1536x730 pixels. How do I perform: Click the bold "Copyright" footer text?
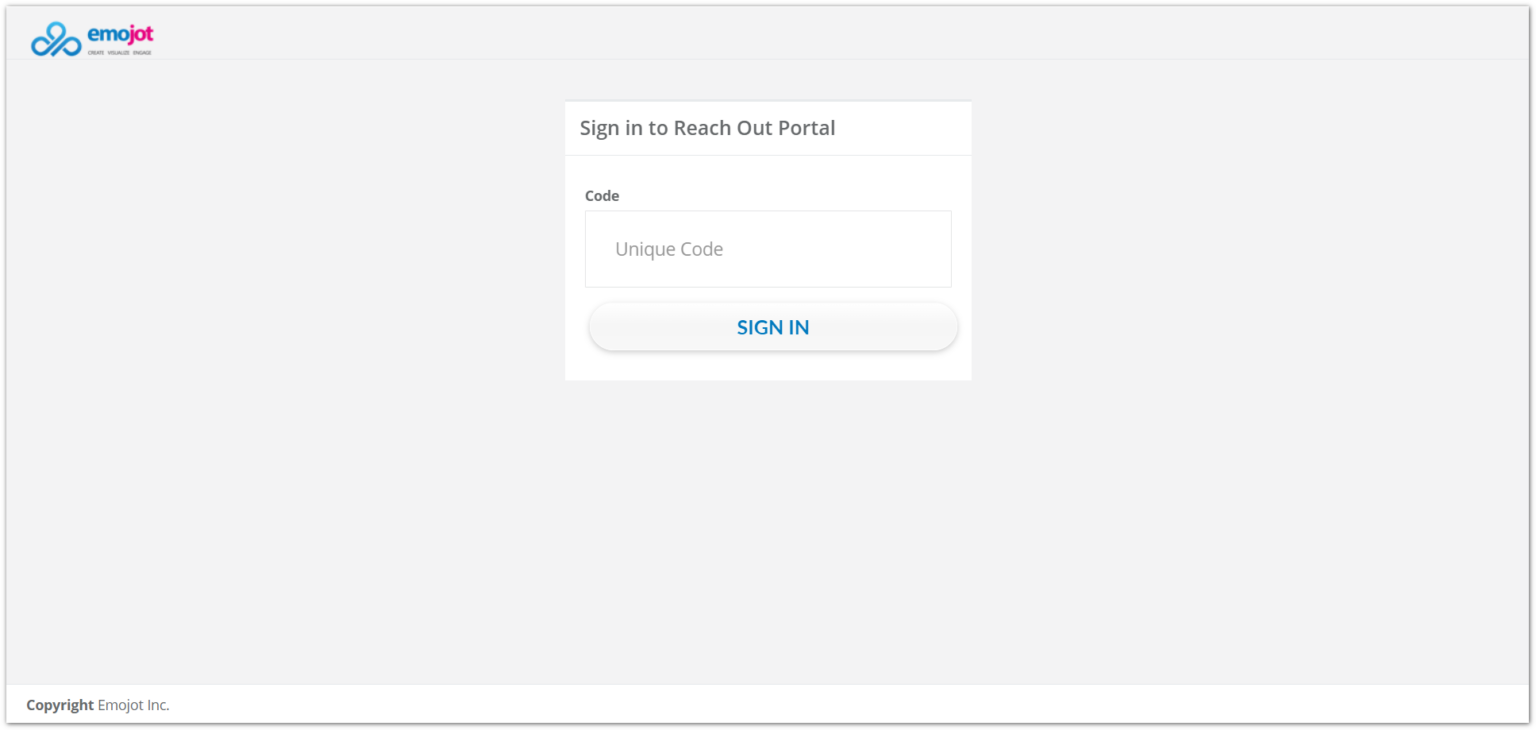coord(60,705)
